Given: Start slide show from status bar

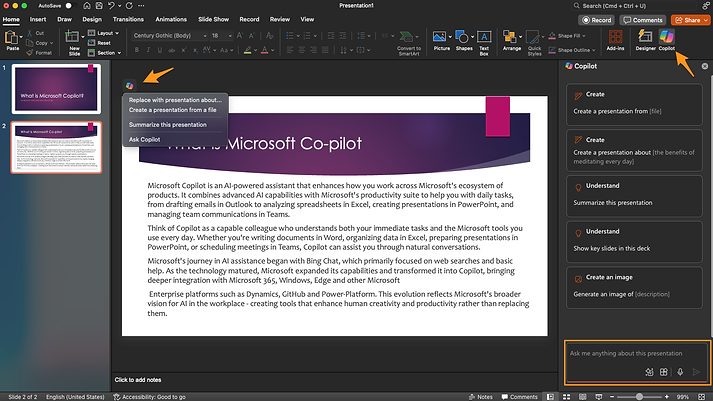Looking at the screenshot, I should pos(598,397).
